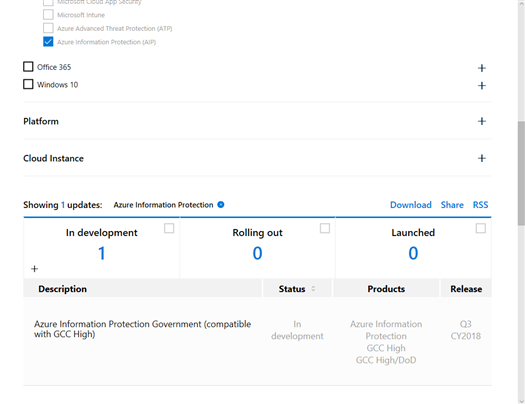525x404 pixels.
Task: Expand the Platform filter section
Action: tap(481, 121)
